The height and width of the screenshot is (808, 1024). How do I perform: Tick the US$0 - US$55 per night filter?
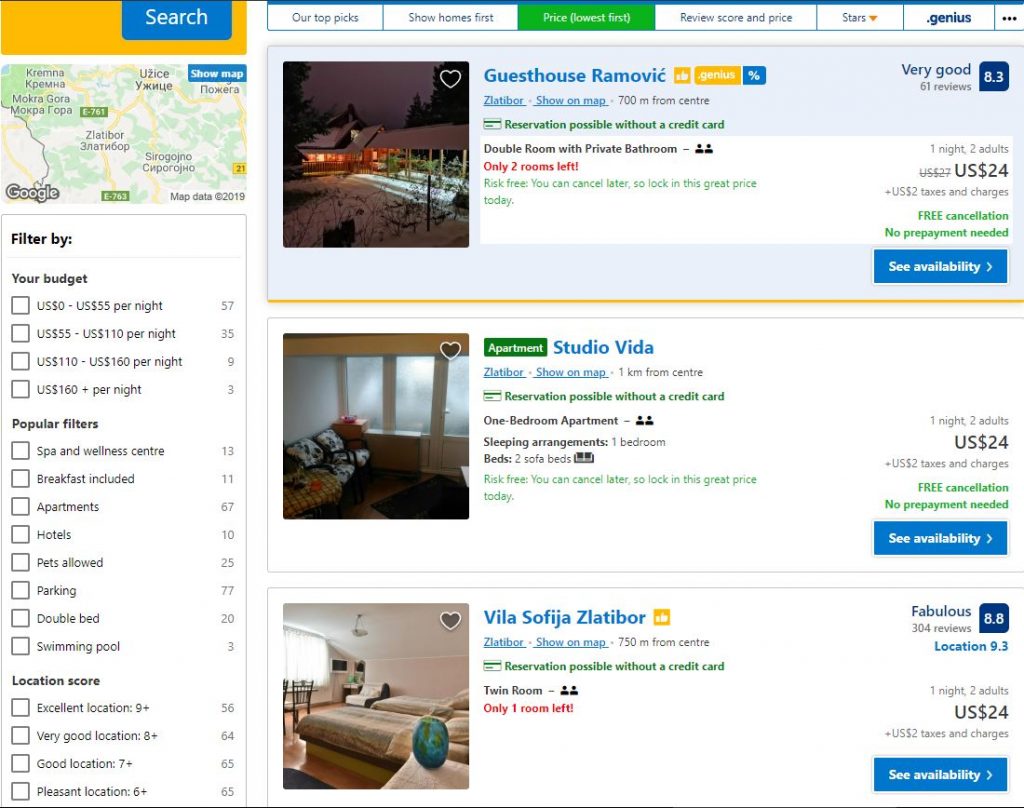coord(20,306)
